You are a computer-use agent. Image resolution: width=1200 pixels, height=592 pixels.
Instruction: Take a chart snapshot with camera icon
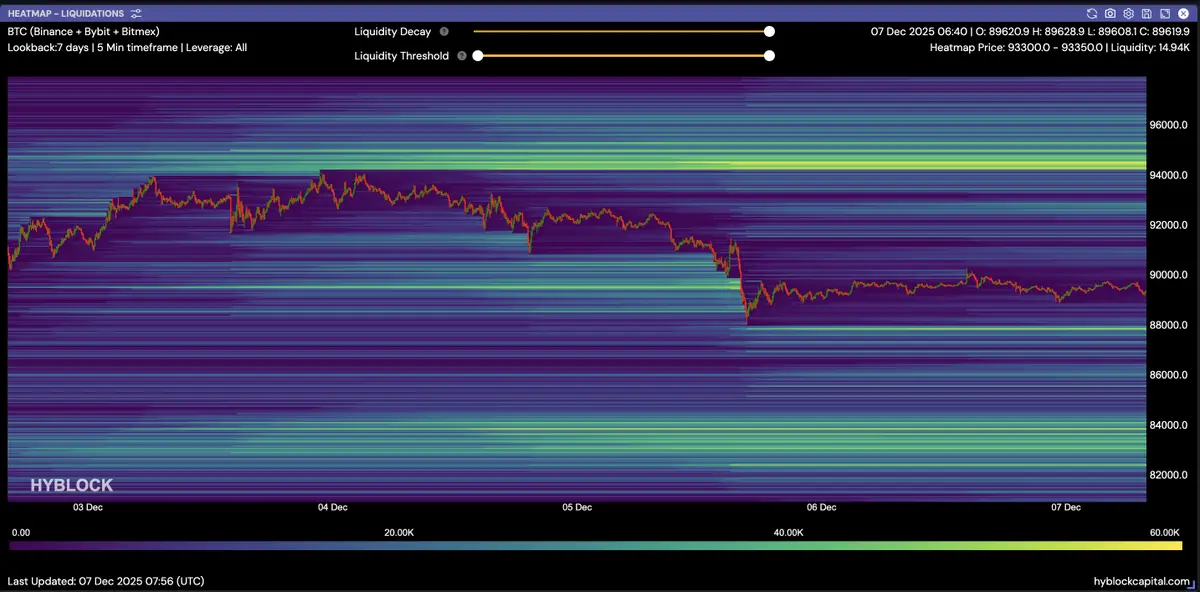click(x=1110, y=14)
